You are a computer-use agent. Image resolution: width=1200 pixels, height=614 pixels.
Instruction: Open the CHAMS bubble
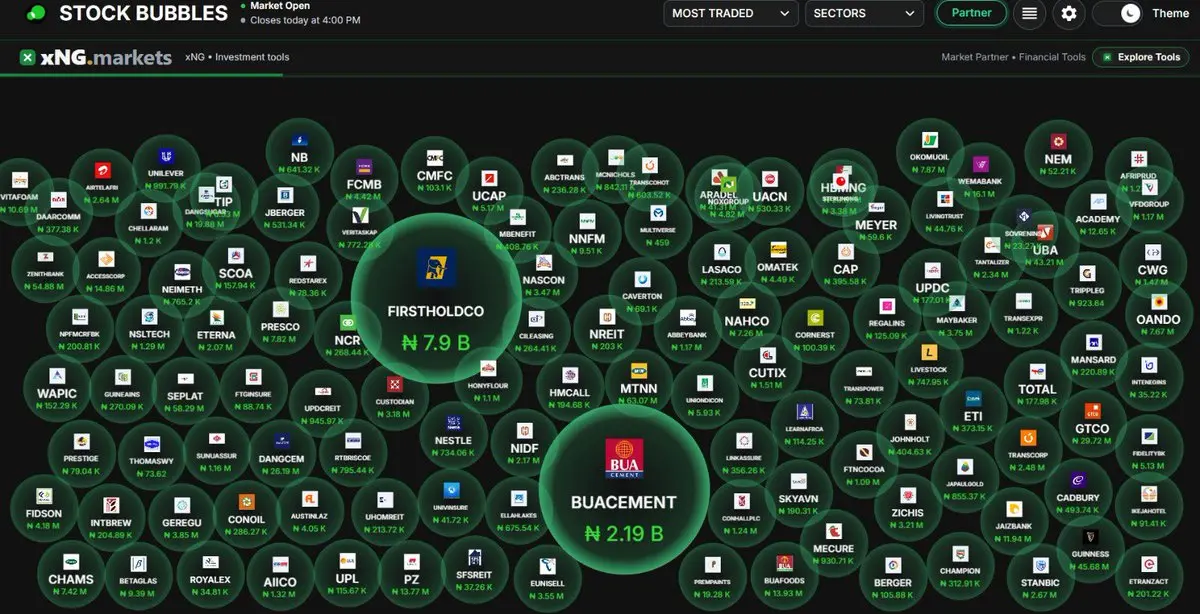click(71, 573)
